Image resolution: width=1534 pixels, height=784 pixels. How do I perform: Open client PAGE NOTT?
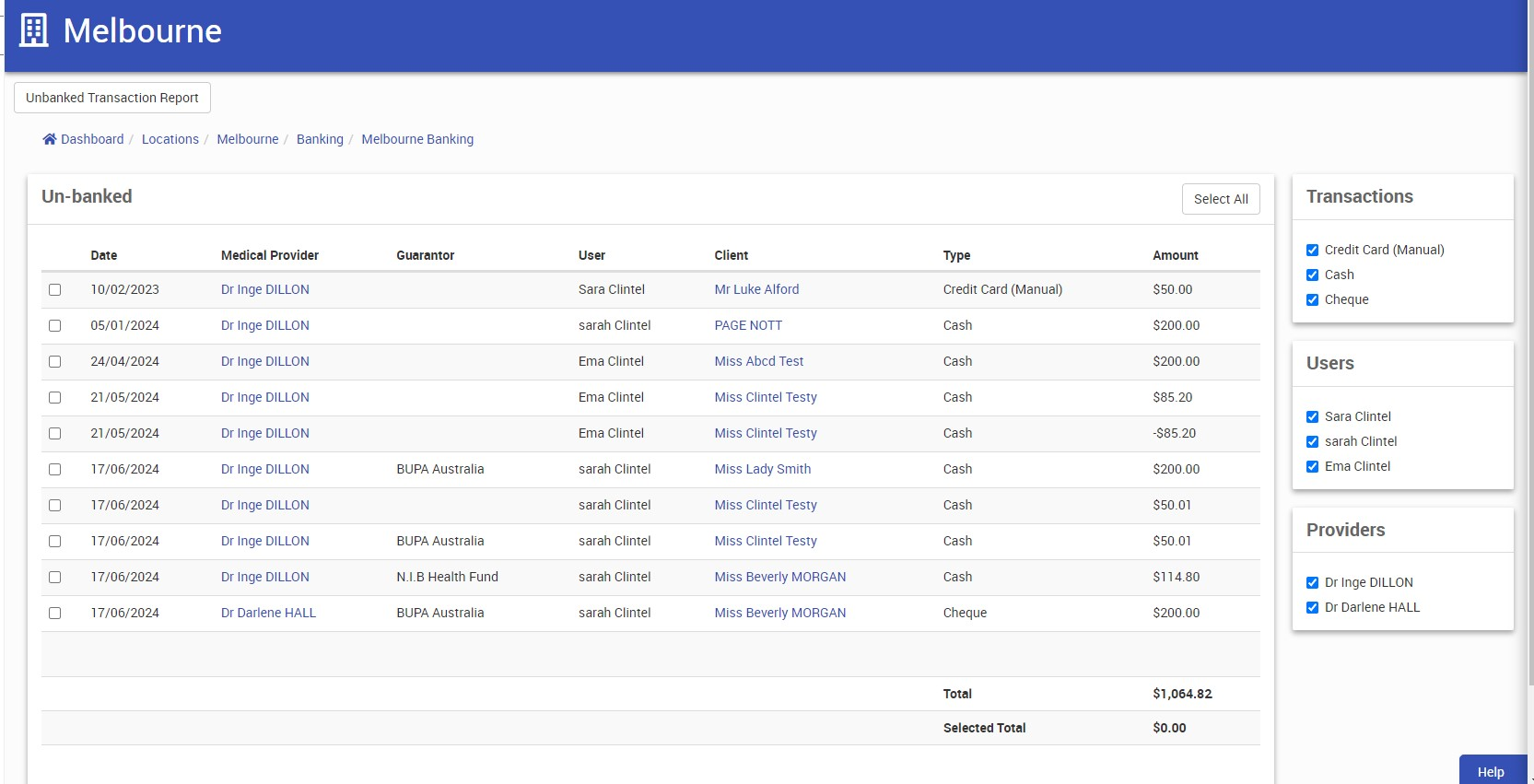[748, 325]
